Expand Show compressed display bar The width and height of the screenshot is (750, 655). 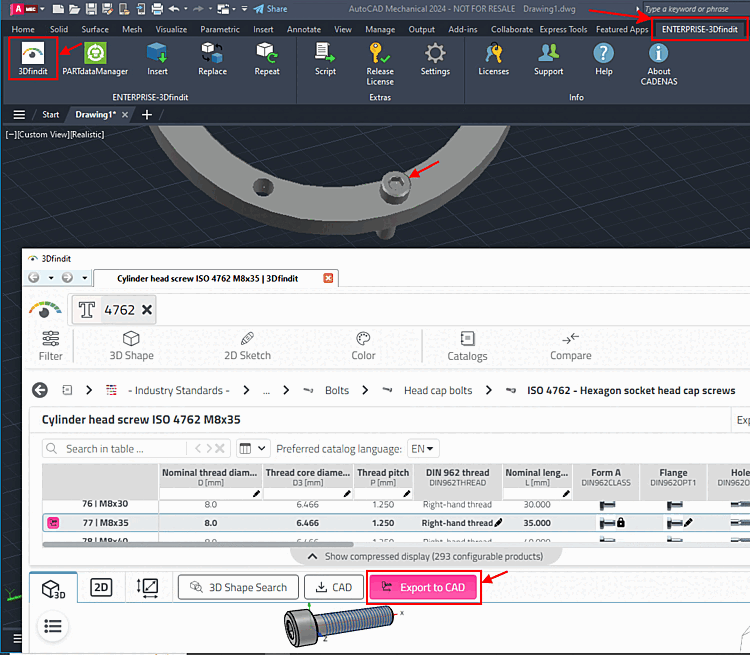tap(426, 556)
